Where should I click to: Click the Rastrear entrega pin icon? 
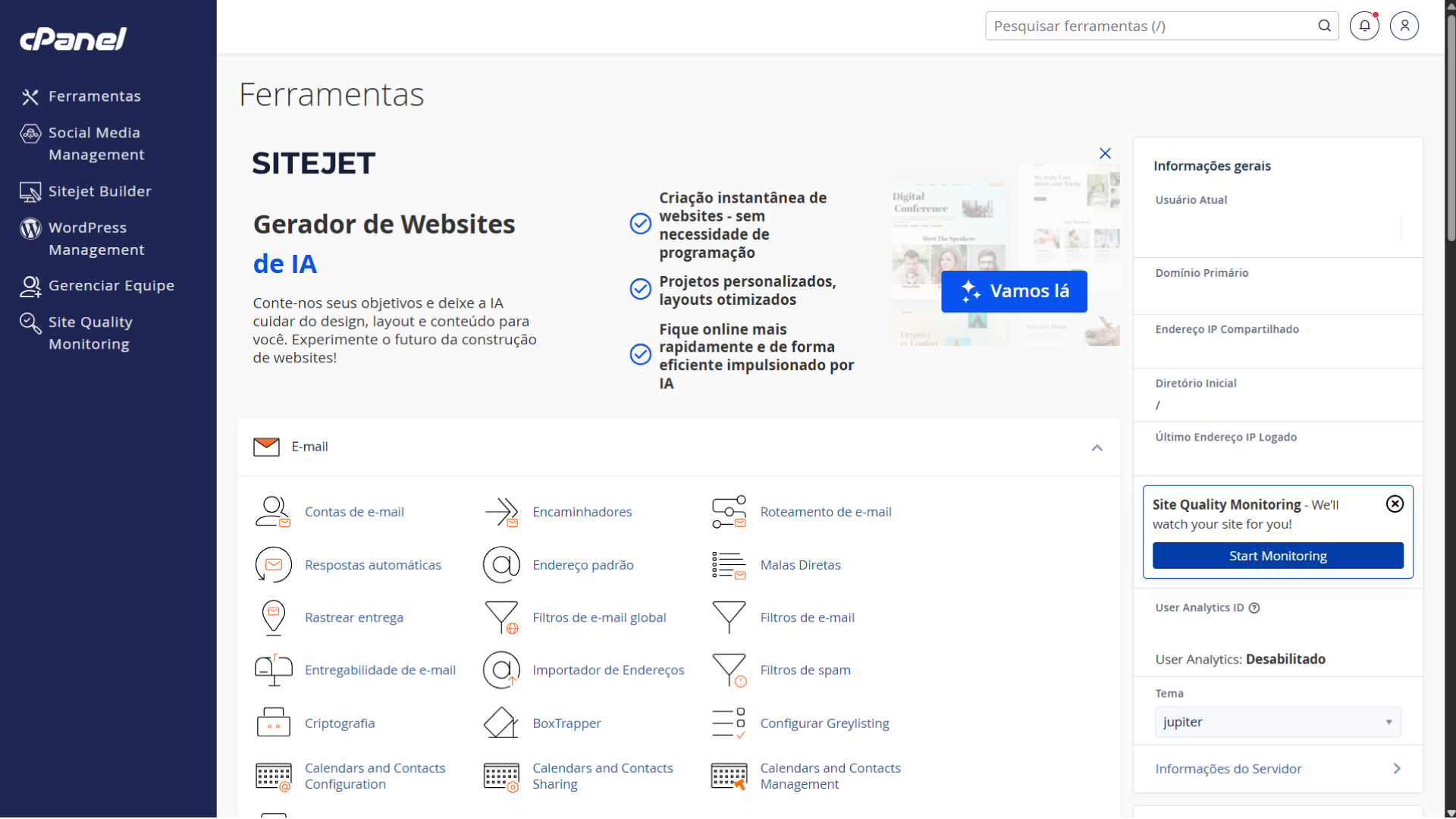tap(273, 617)
